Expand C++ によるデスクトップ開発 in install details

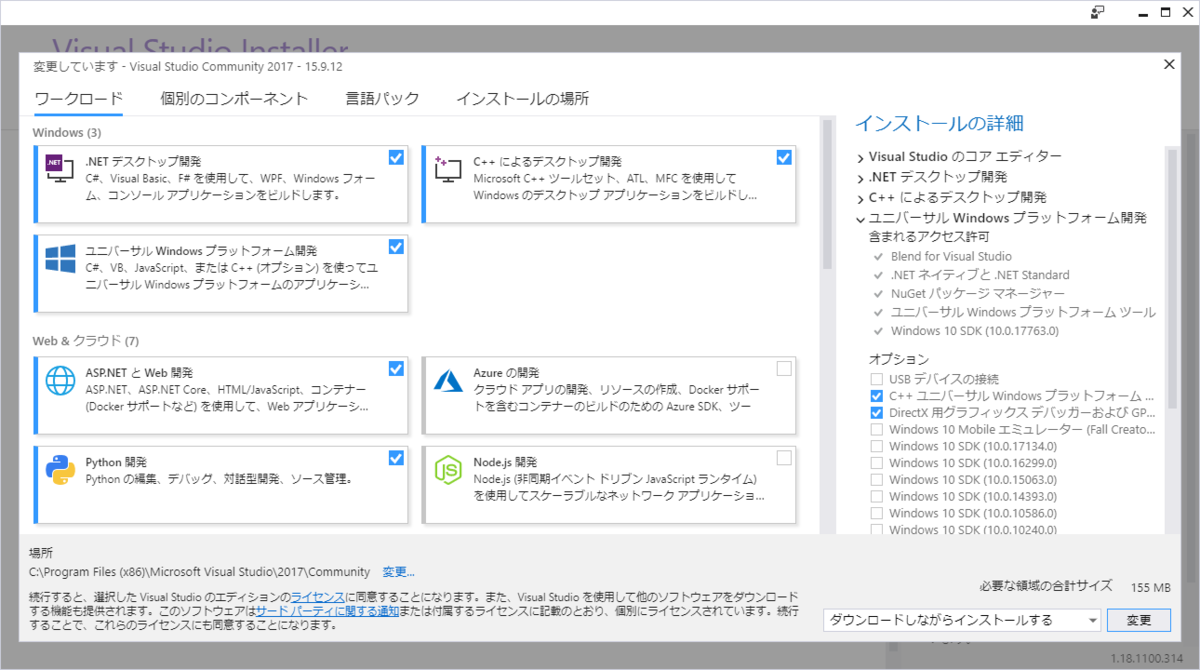[860, 197]
